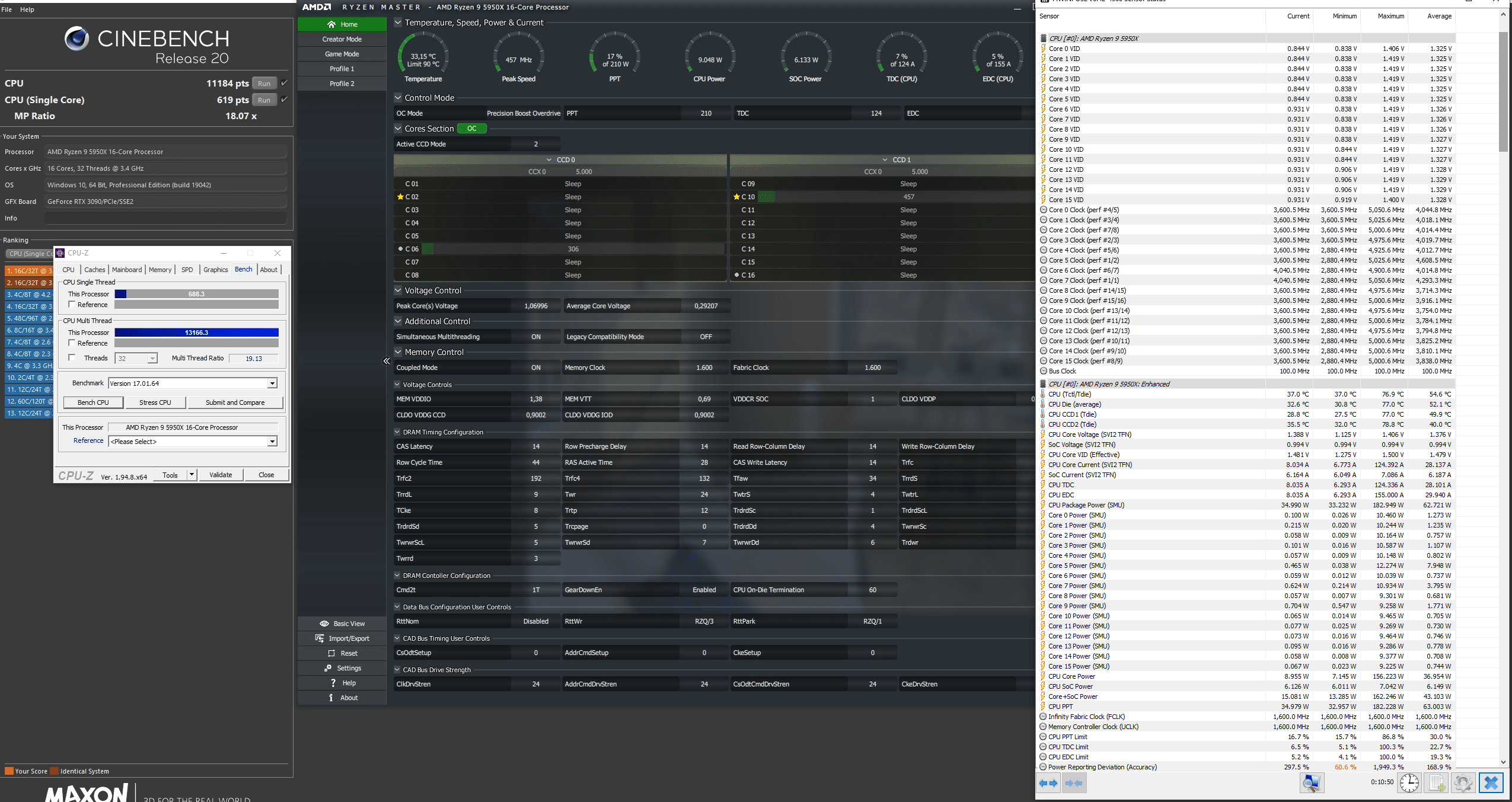Toggle checkmark next to CPU Run button

pyautogui.click(x=284, y=83)
